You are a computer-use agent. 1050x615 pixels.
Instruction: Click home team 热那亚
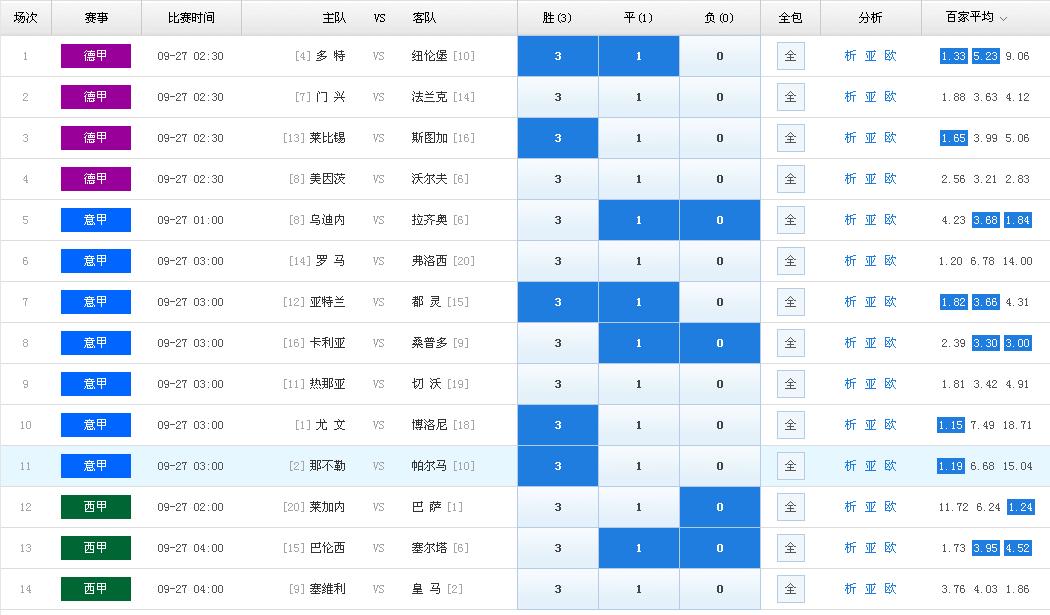327,384
